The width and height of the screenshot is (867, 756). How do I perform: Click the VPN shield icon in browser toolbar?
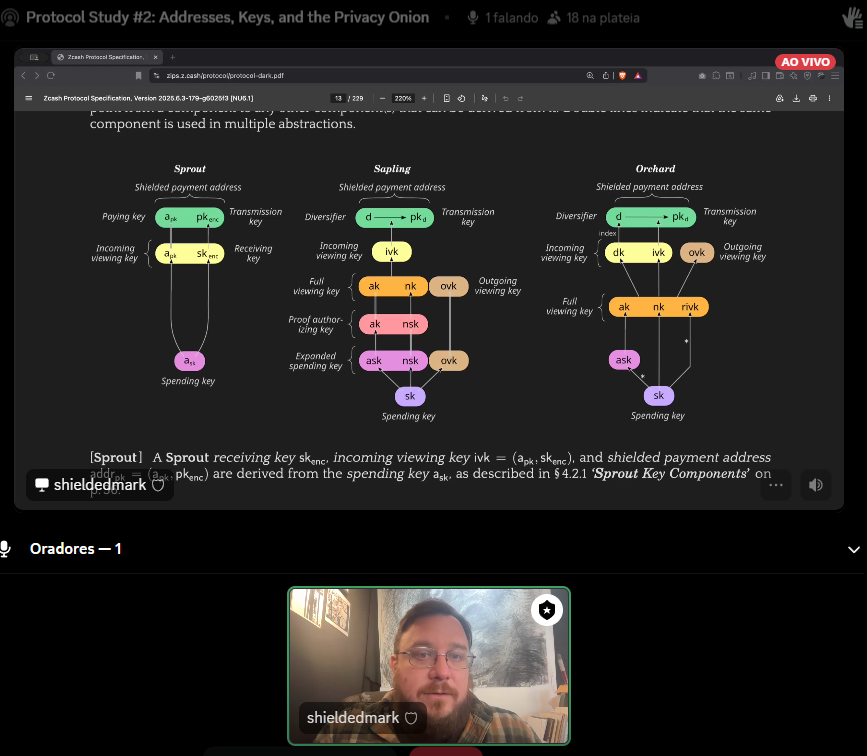[807, 76]
